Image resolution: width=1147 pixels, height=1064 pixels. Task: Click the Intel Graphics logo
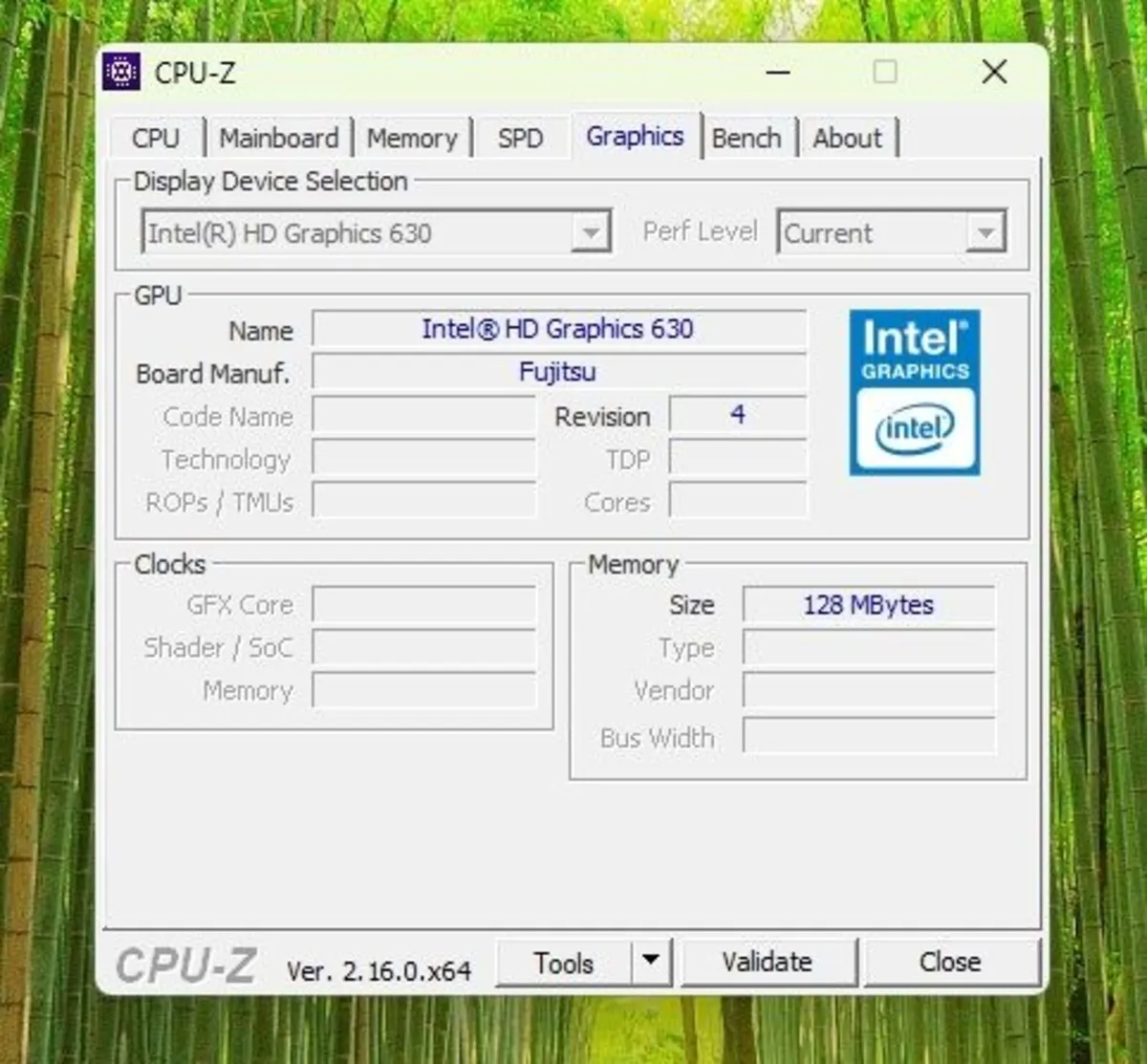coord(915,392)
